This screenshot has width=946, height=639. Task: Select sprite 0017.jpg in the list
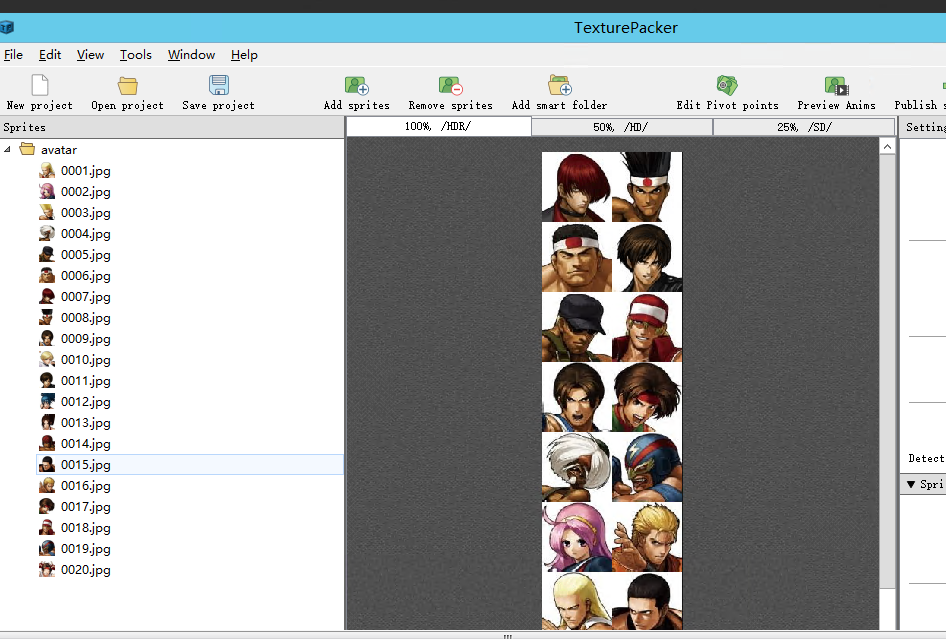coord(190,507)
